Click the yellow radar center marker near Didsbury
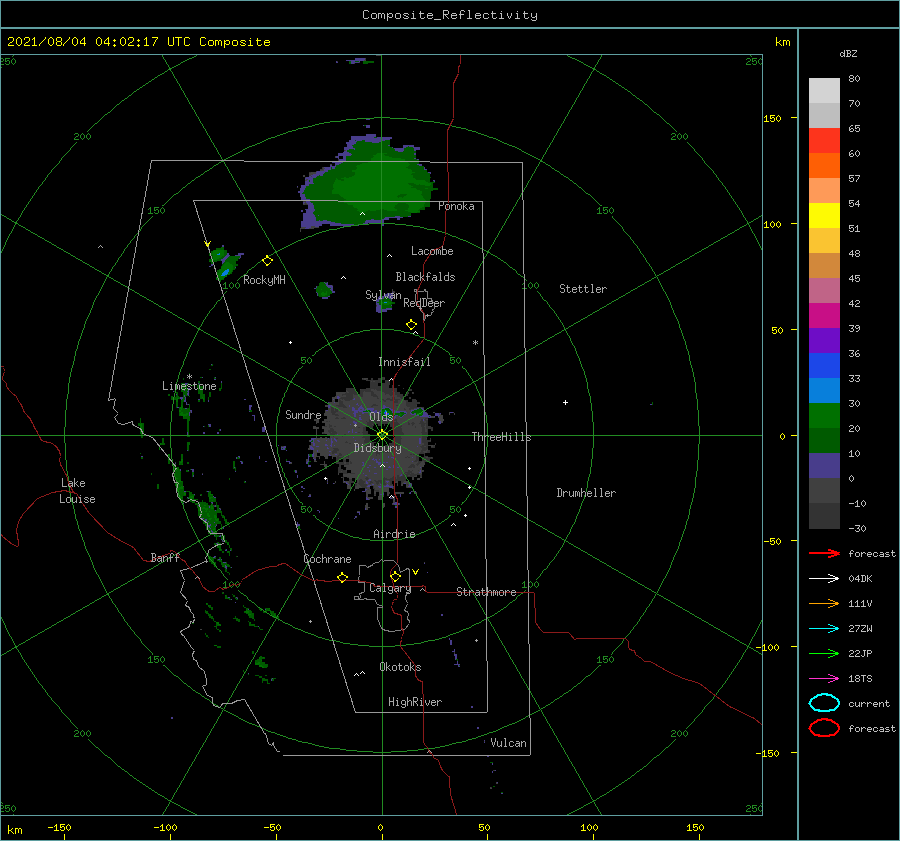900x841 pixels. (x=382, y=435)
